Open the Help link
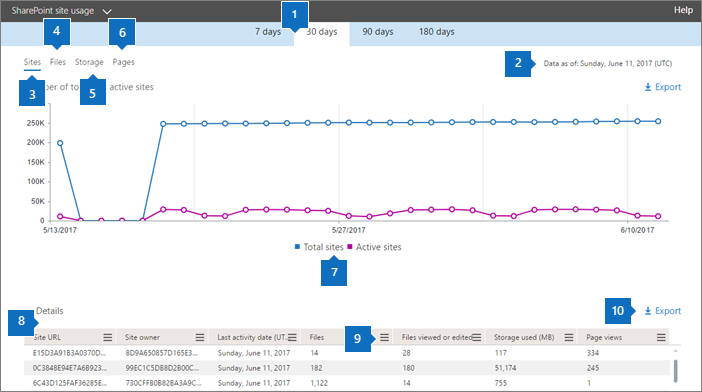 pos(683,10)
